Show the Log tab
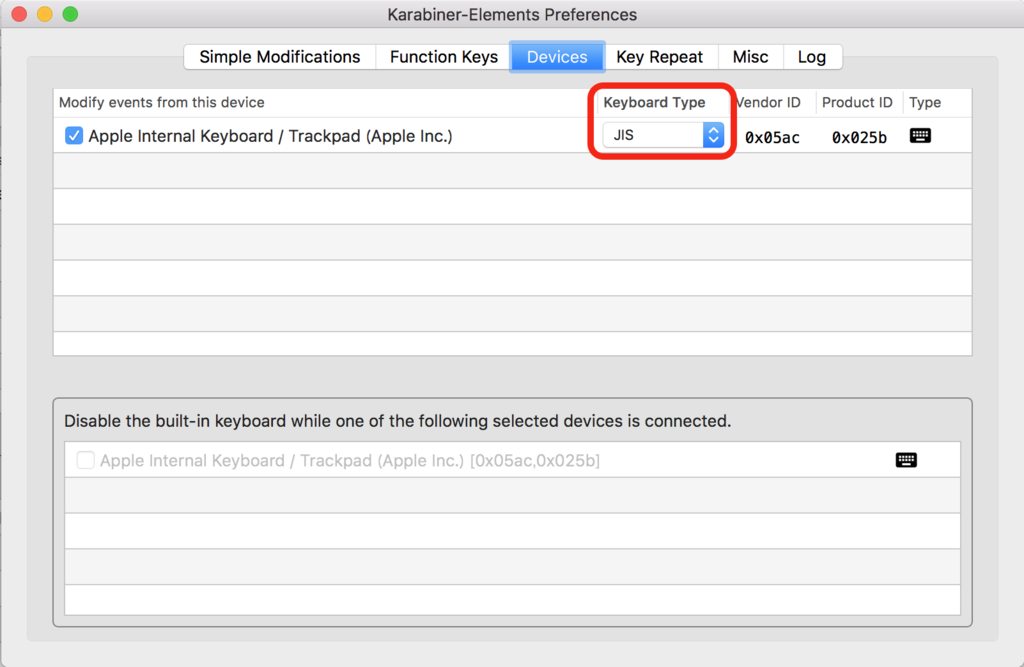The height and width of the screenshot is (667, 1024). 812,57
